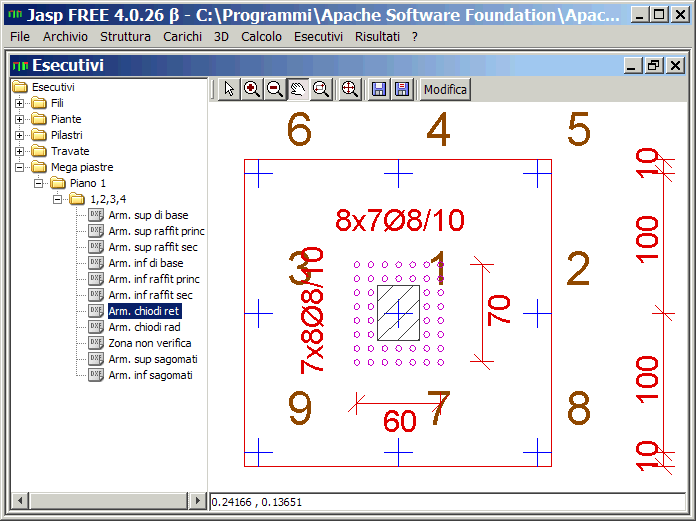Open the Carichi menu
Screen dimensions: 696x521
click(182, 36)
